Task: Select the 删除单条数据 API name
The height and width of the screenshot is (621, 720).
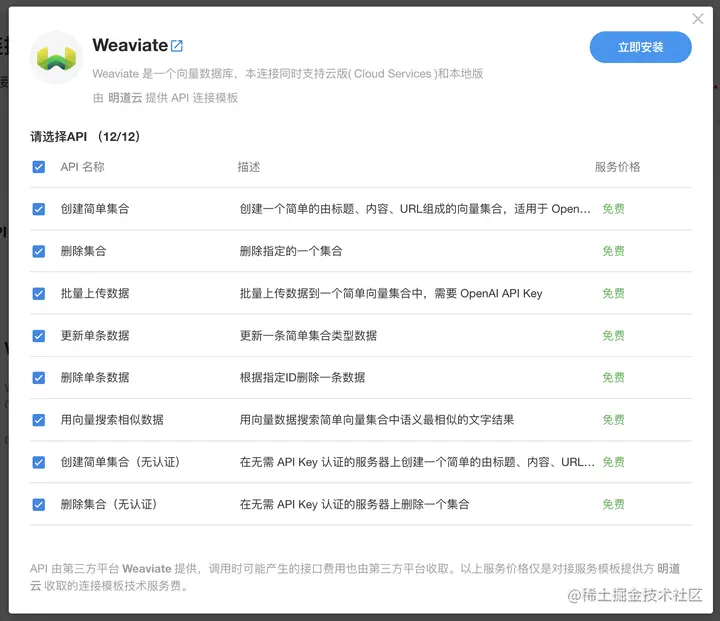Action: (x=95, y=378)
